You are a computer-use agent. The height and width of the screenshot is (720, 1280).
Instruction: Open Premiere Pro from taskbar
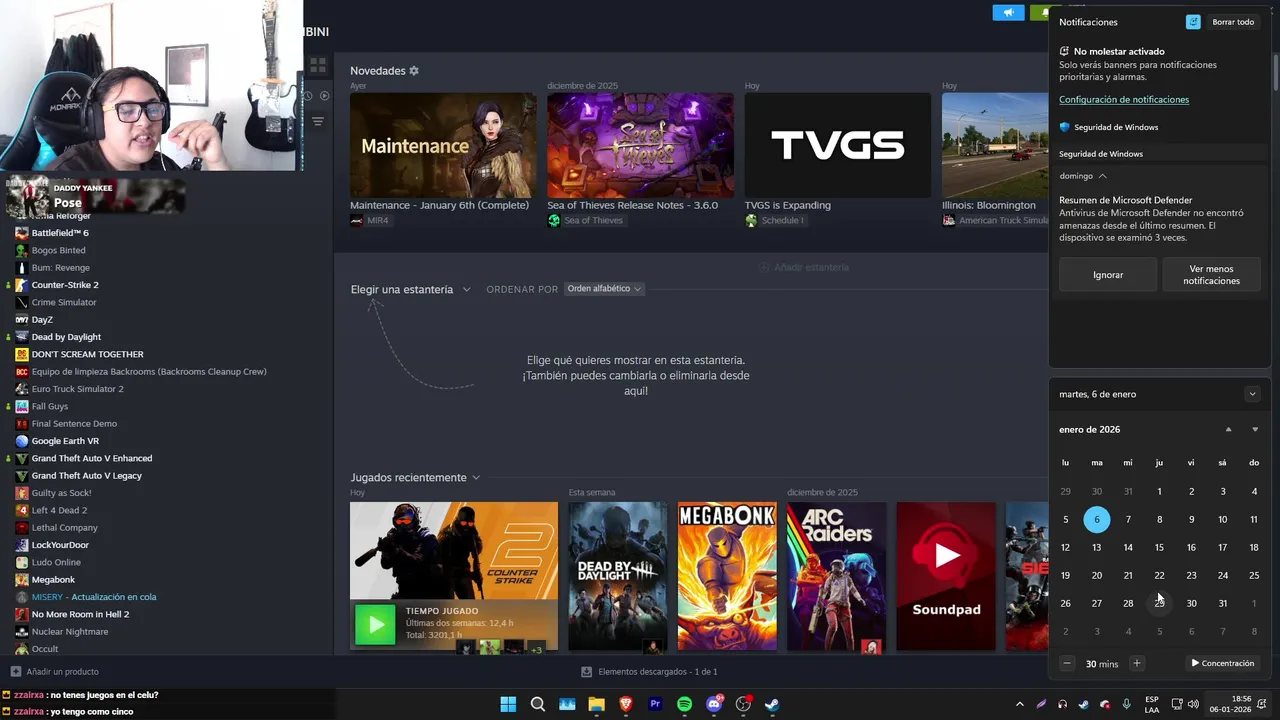pos(655,704)
